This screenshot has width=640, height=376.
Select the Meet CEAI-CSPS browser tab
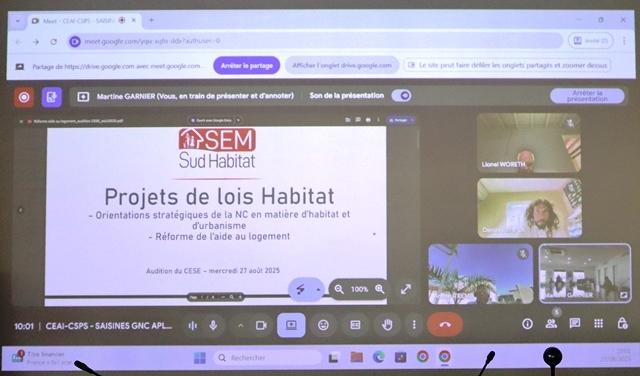84,21
